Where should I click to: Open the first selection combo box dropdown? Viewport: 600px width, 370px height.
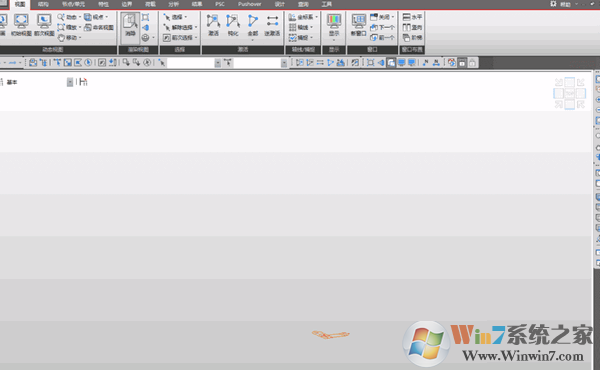(218, 63)
